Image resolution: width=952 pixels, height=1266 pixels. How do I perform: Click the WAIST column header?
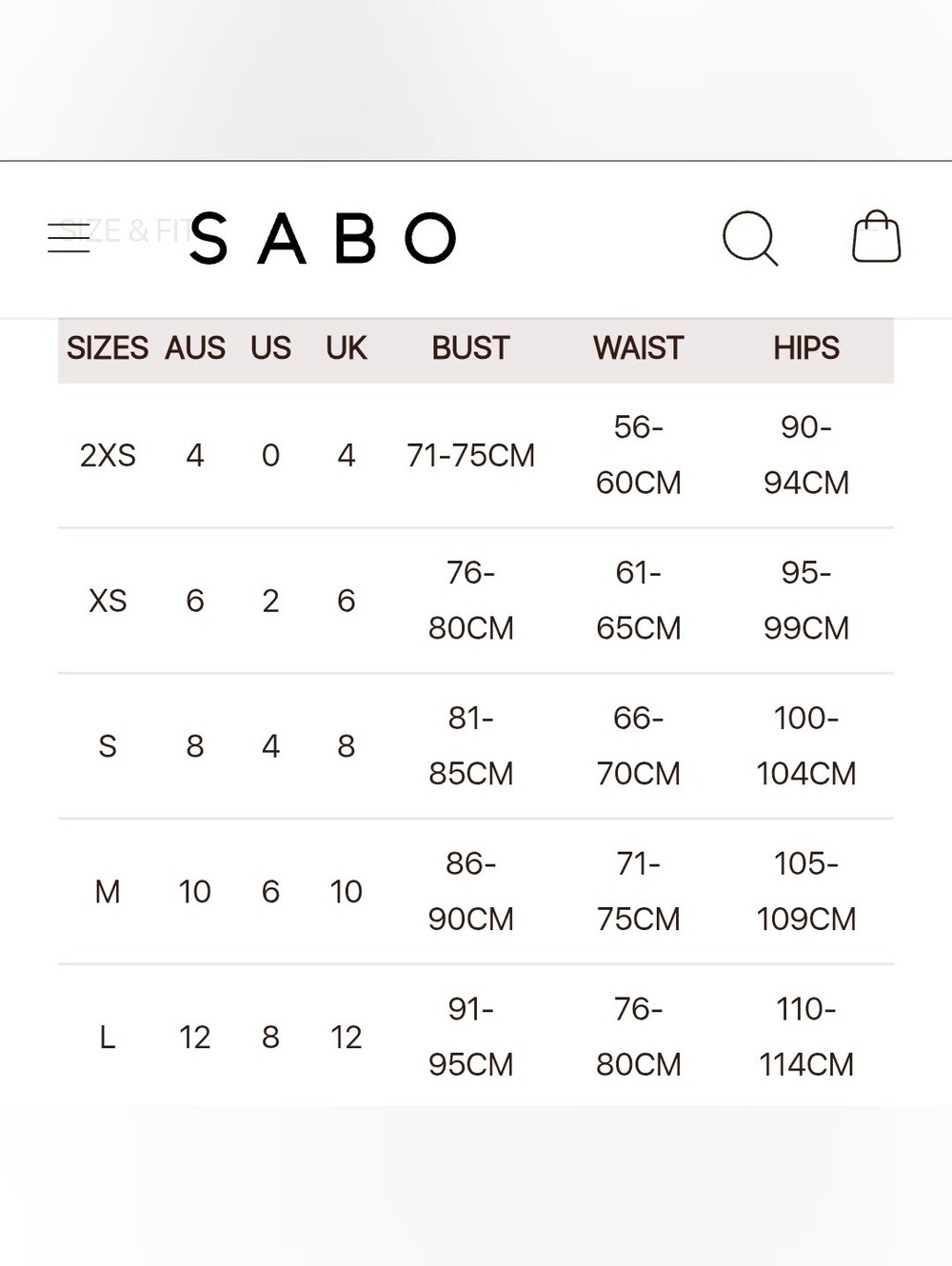pos(638,348)
